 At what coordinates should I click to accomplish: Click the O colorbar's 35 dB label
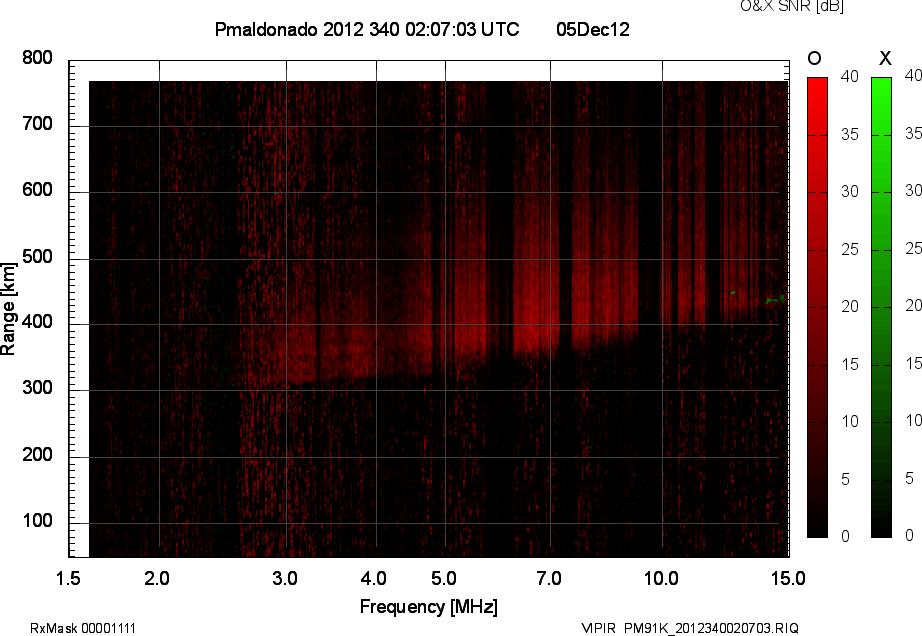850,135
